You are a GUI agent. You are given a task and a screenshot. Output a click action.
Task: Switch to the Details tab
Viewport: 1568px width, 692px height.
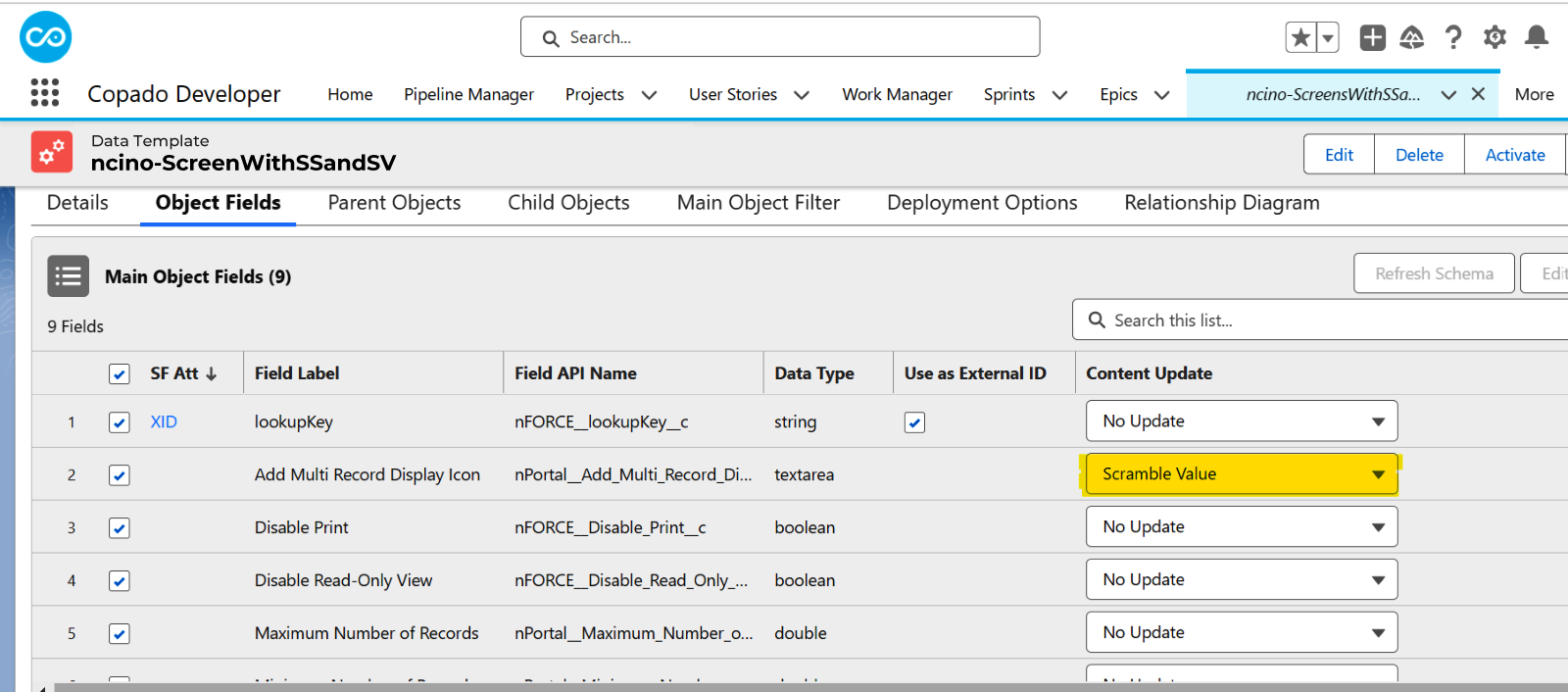pos(77,203)
